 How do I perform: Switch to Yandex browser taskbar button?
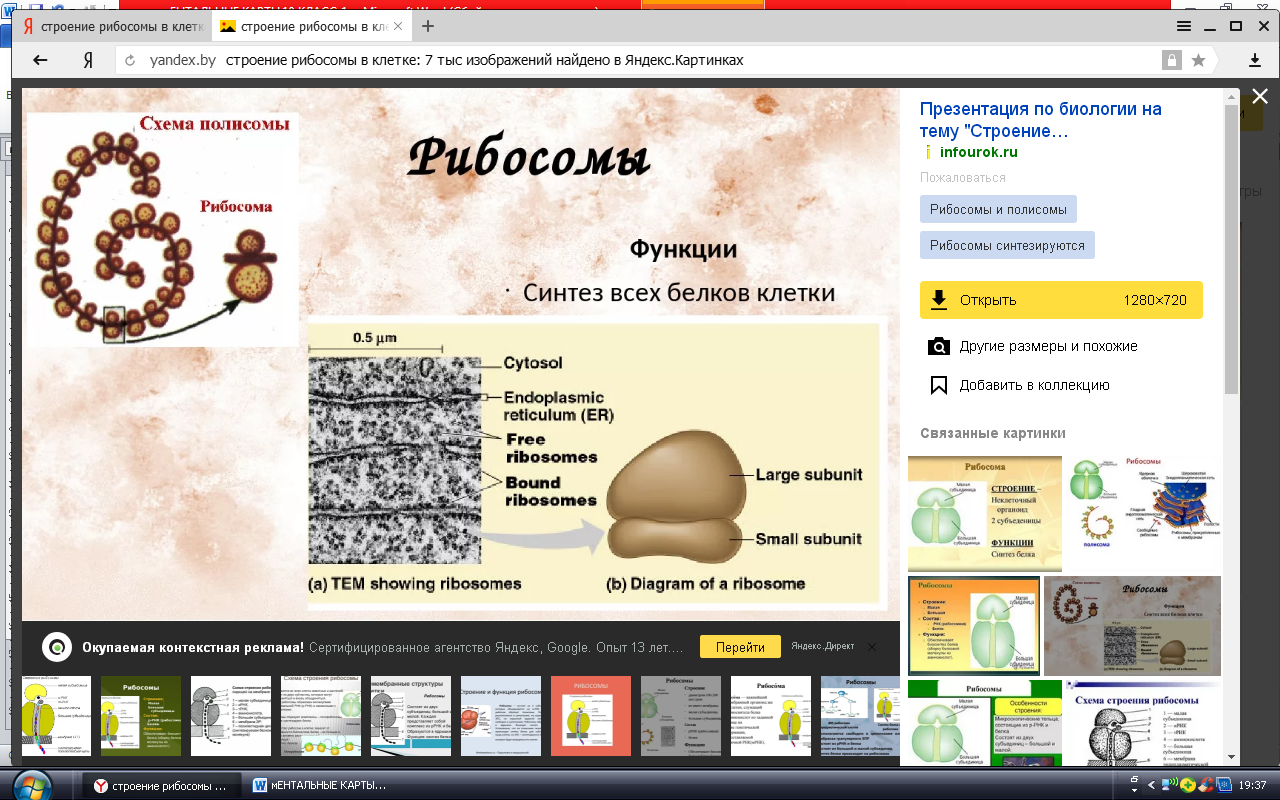[x=161, y=786]
